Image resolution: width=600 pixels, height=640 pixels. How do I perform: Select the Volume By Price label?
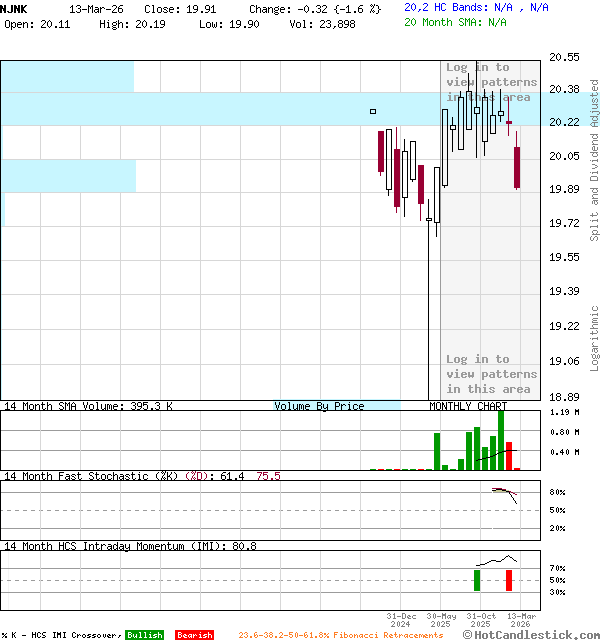pyautogui.click(x=319, y=406)
